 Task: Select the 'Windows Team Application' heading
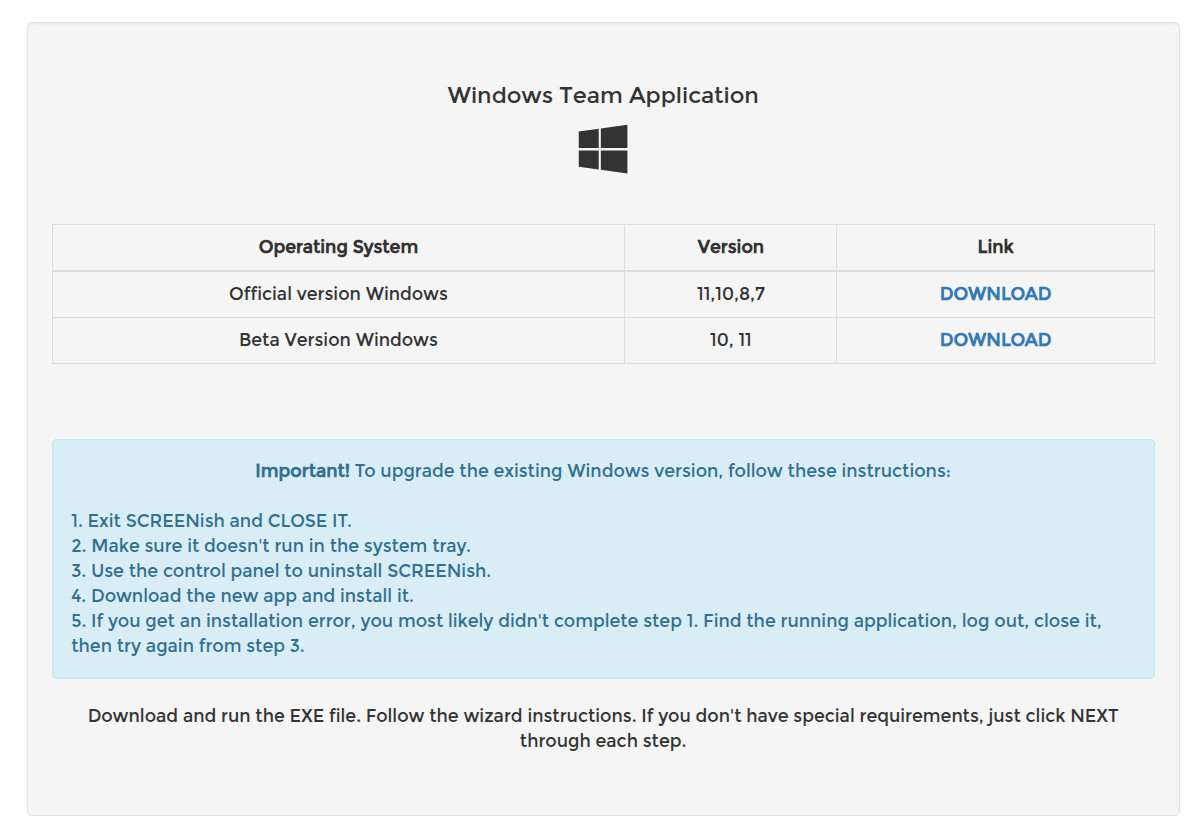pyautogui.click(x=603, y=95)
